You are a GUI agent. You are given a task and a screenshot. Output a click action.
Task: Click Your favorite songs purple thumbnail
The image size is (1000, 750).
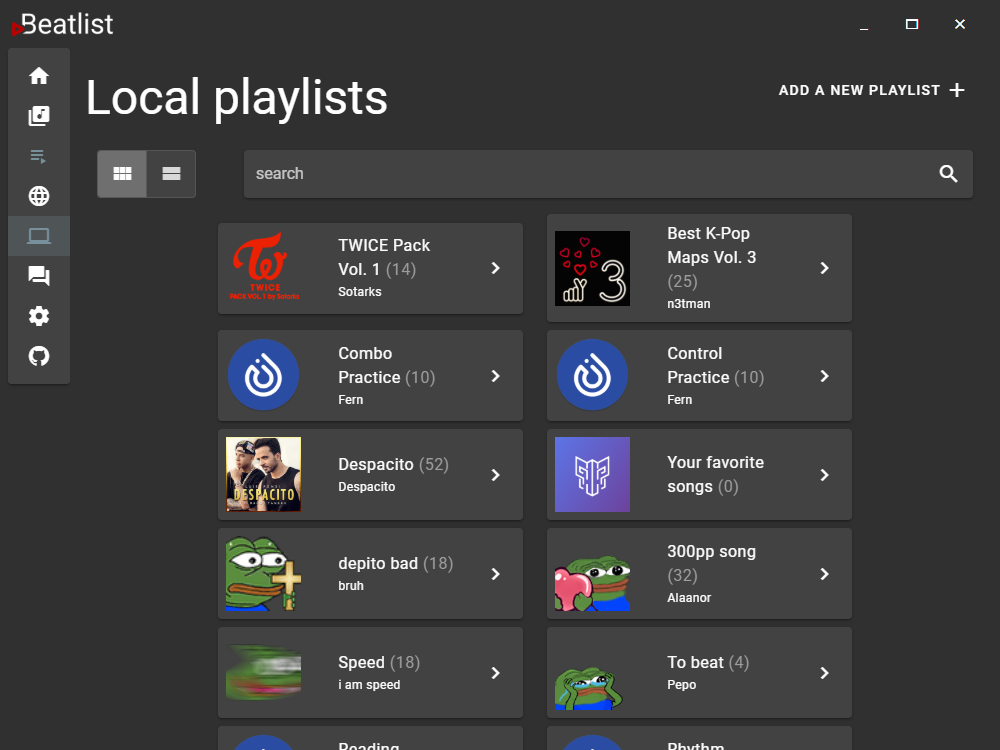click(x=592, y=474)
